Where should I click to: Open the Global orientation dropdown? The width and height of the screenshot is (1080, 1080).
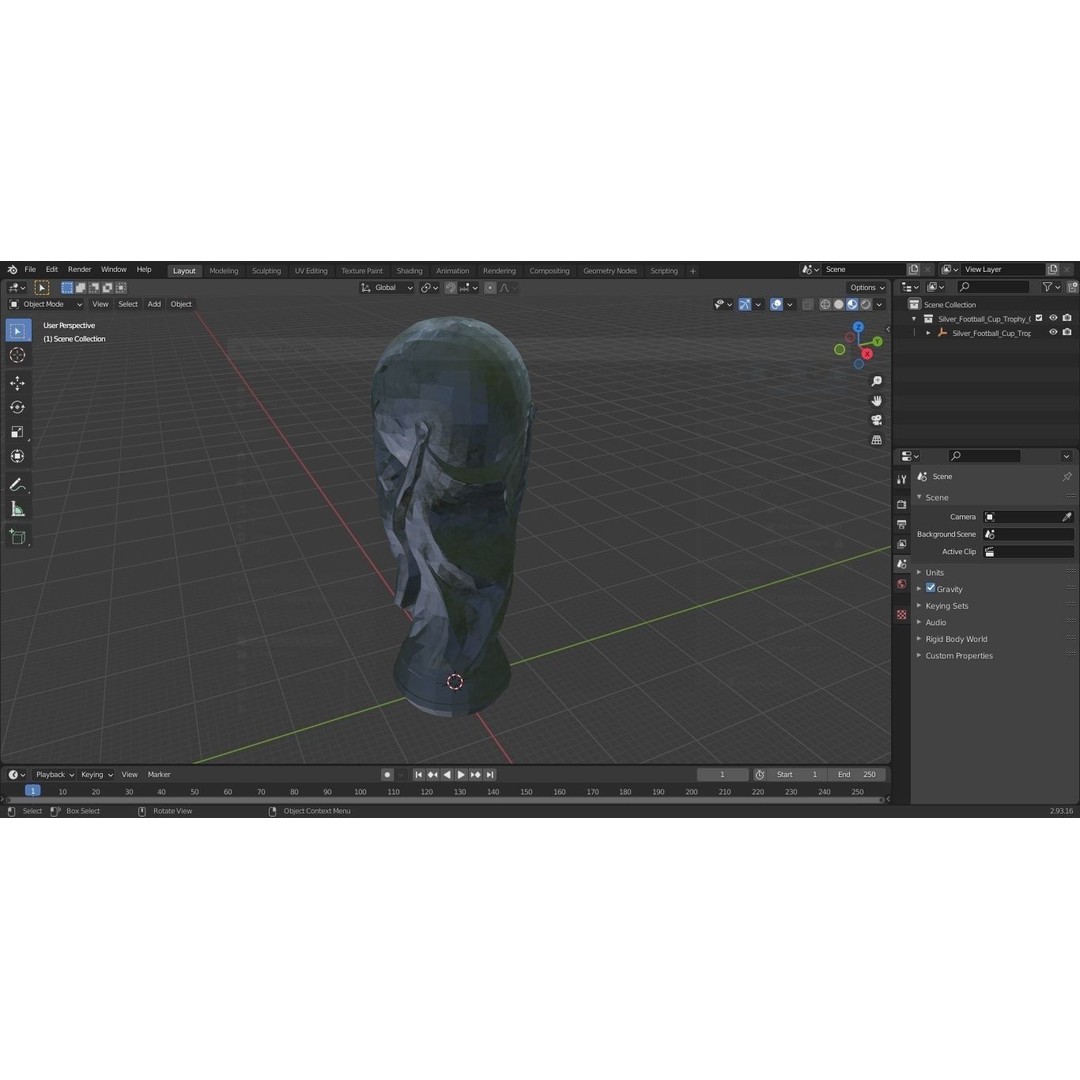(386, 288)
